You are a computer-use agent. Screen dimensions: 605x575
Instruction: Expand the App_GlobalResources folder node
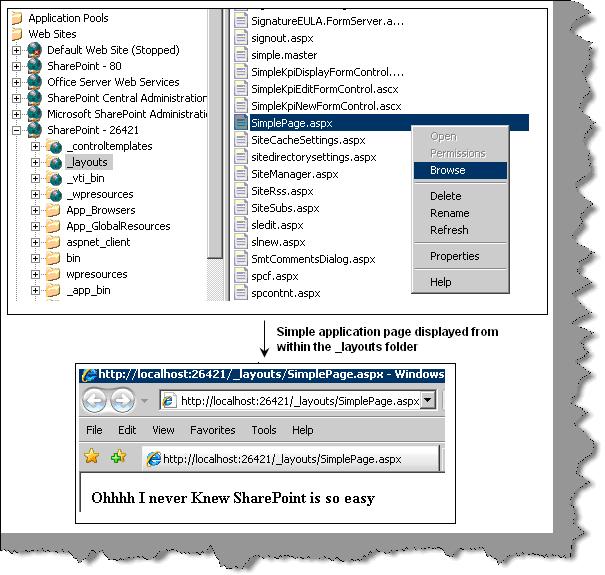(35, 227)
